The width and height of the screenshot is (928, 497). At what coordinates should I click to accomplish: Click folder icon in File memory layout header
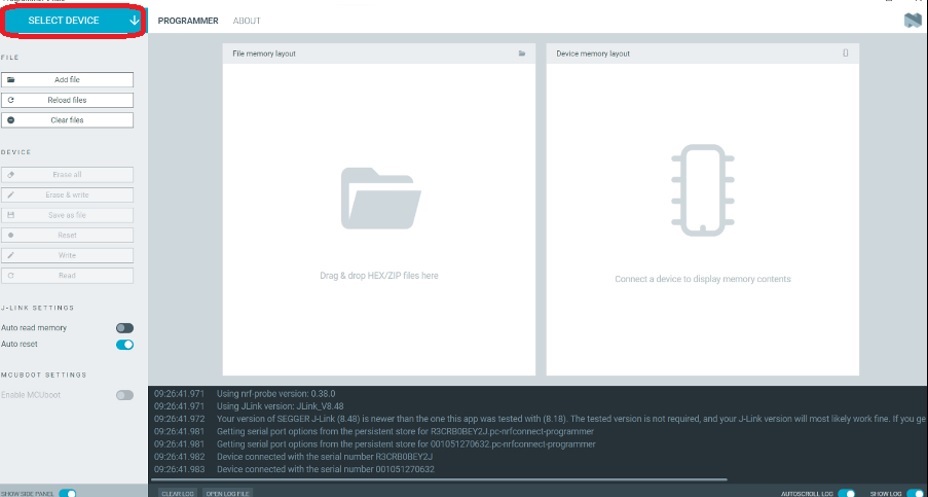pos(522,54)
